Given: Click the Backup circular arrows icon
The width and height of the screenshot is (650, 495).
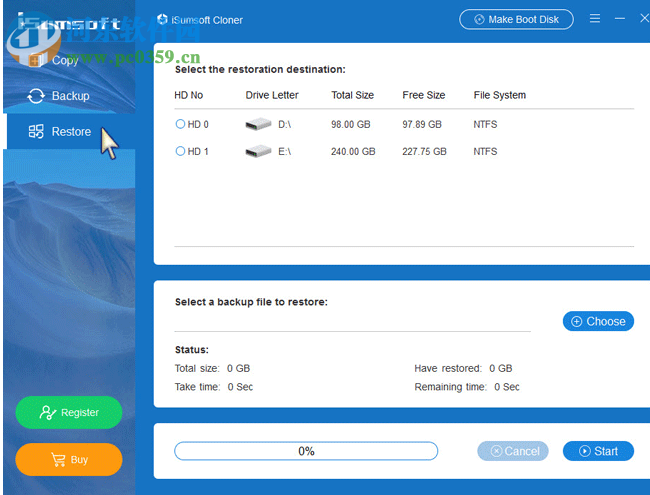Looking at the screenshot, I should pos(36,96).
